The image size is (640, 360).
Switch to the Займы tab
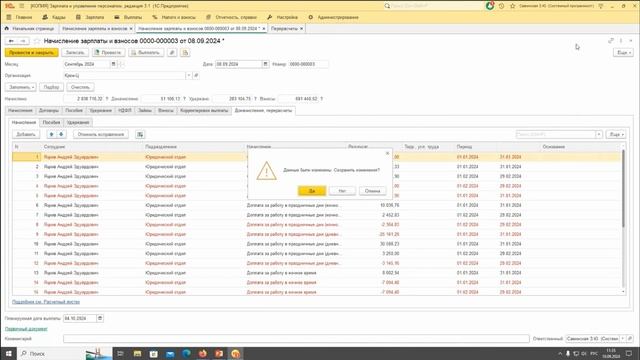144,111
